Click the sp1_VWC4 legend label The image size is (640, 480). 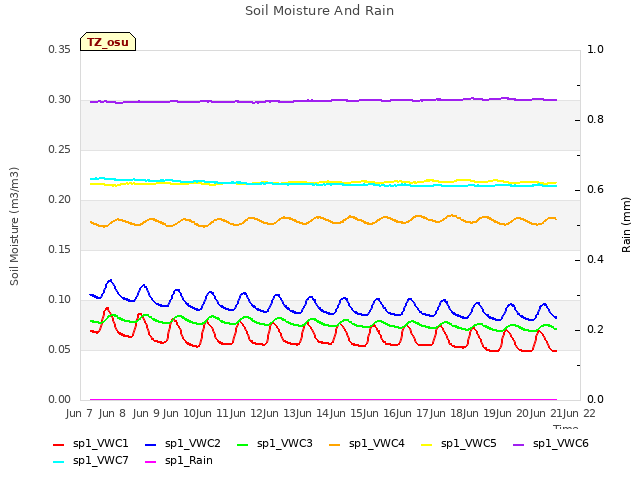coord(376,443)
